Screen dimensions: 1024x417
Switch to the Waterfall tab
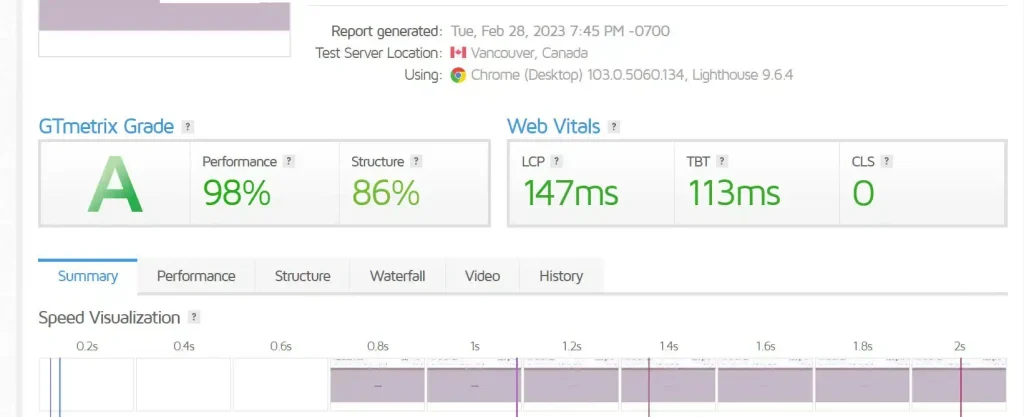click(x=397, y=276)
